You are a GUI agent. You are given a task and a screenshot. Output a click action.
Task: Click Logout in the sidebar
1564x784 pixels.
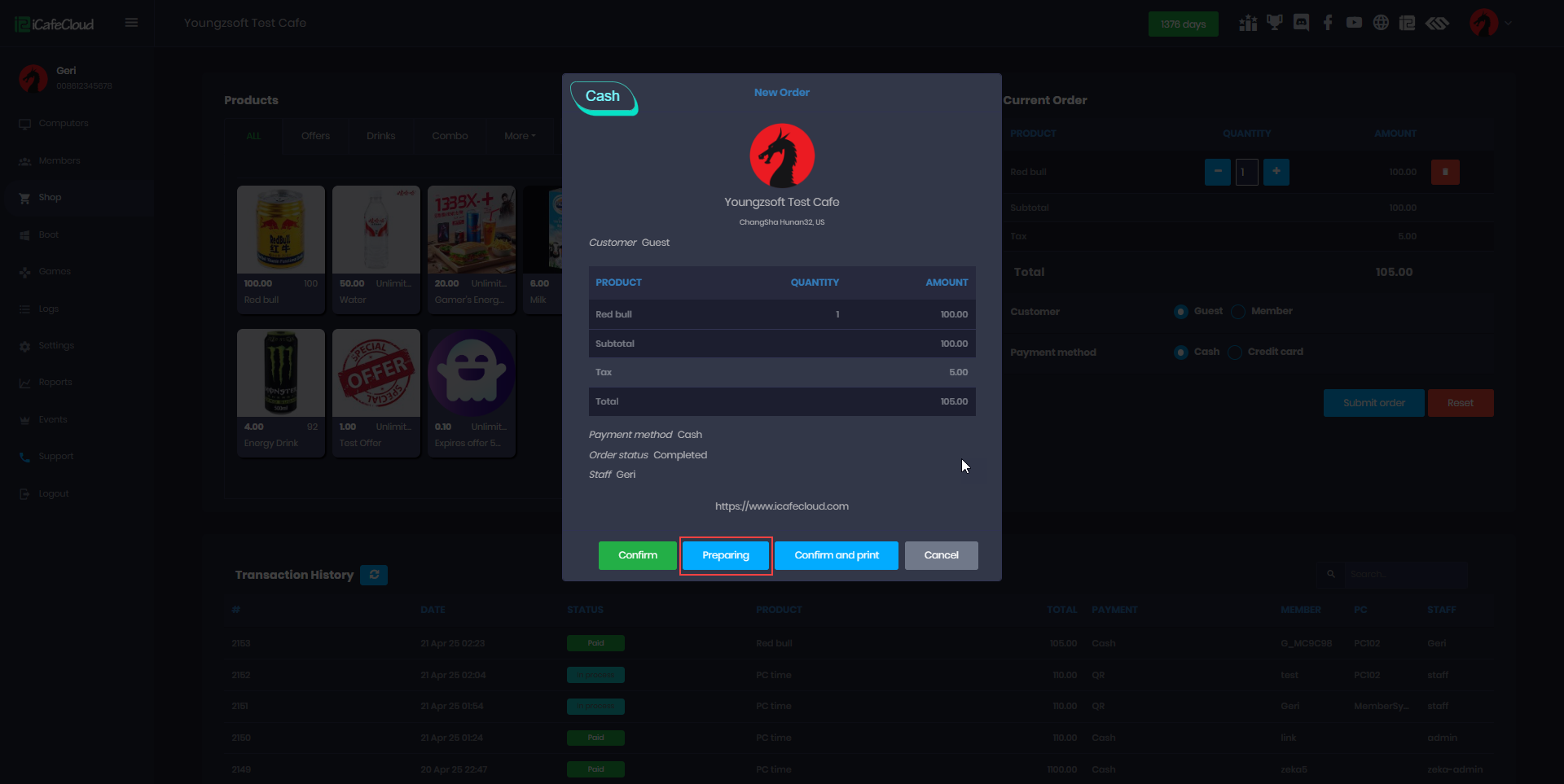coord(54,494)
